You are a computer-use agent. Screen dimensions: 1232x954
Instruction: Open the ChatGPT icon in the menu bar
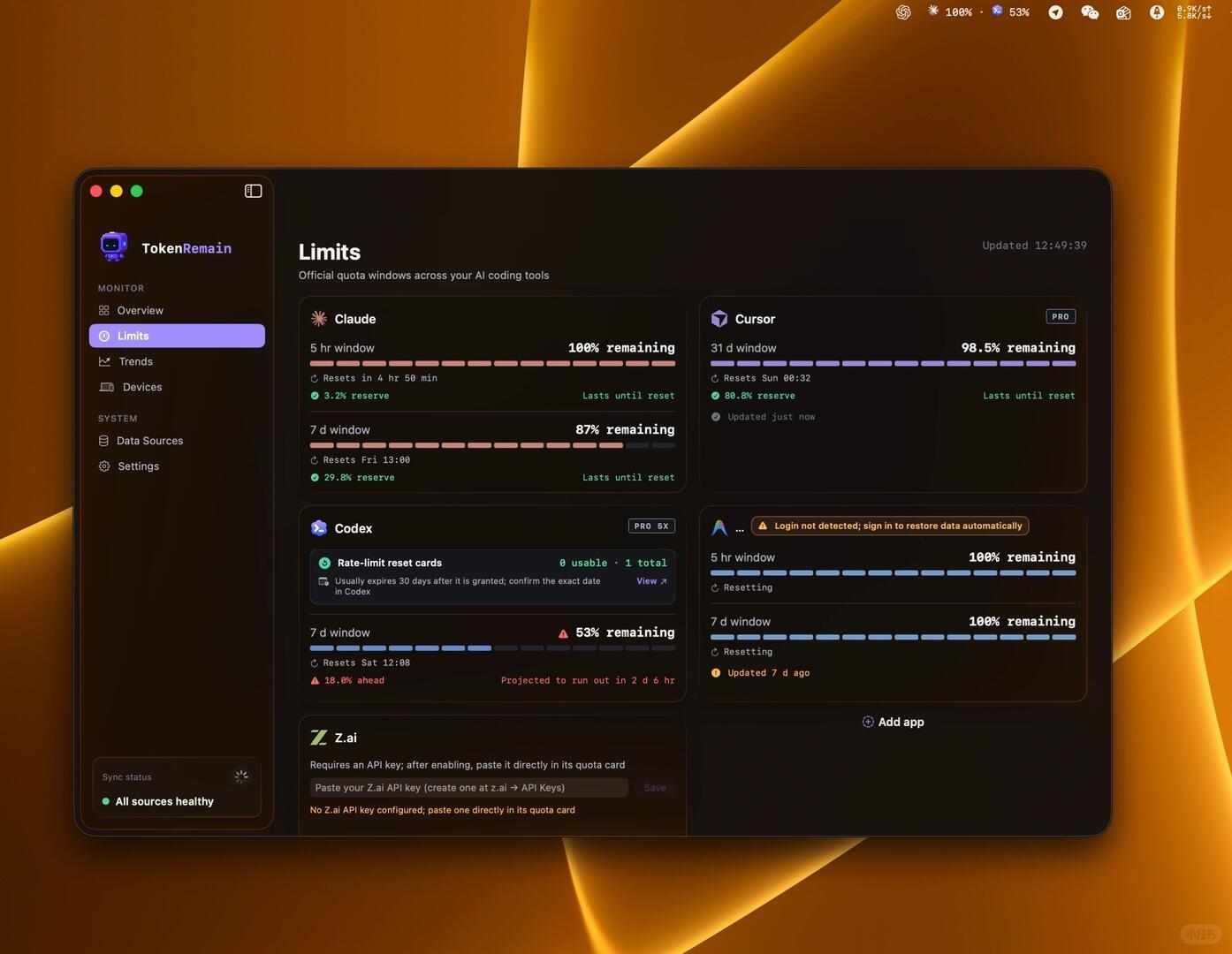tap(903, 12)
